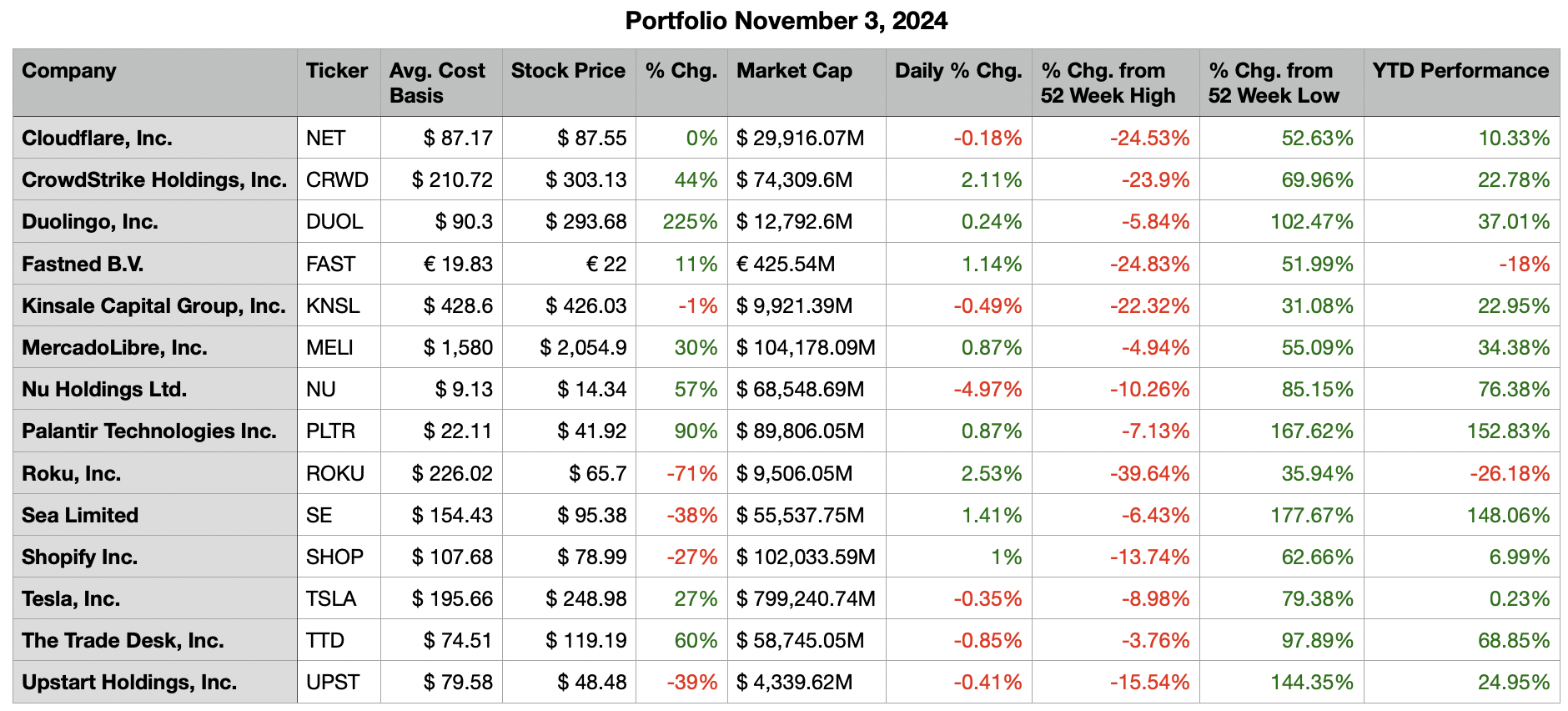Select Duolingo's 225% change cell
Screen dimensions: 1568x711
pos(690,222)
